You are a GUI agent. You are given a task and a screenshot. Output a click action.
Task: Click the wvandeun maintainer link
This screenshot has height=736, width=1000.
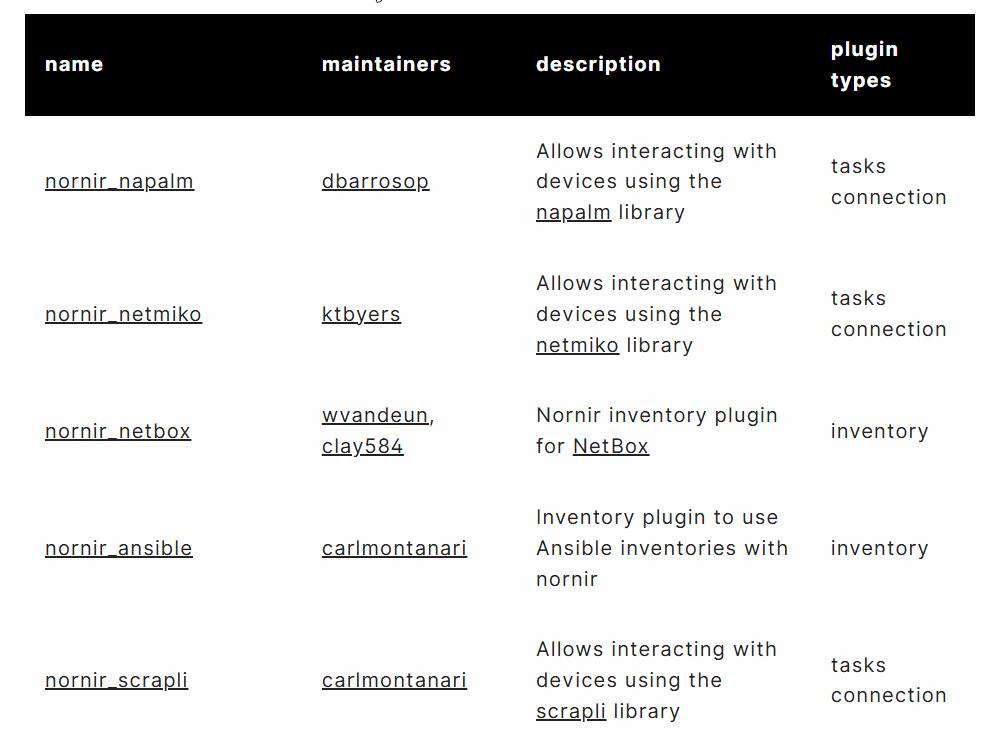[375, 415]
